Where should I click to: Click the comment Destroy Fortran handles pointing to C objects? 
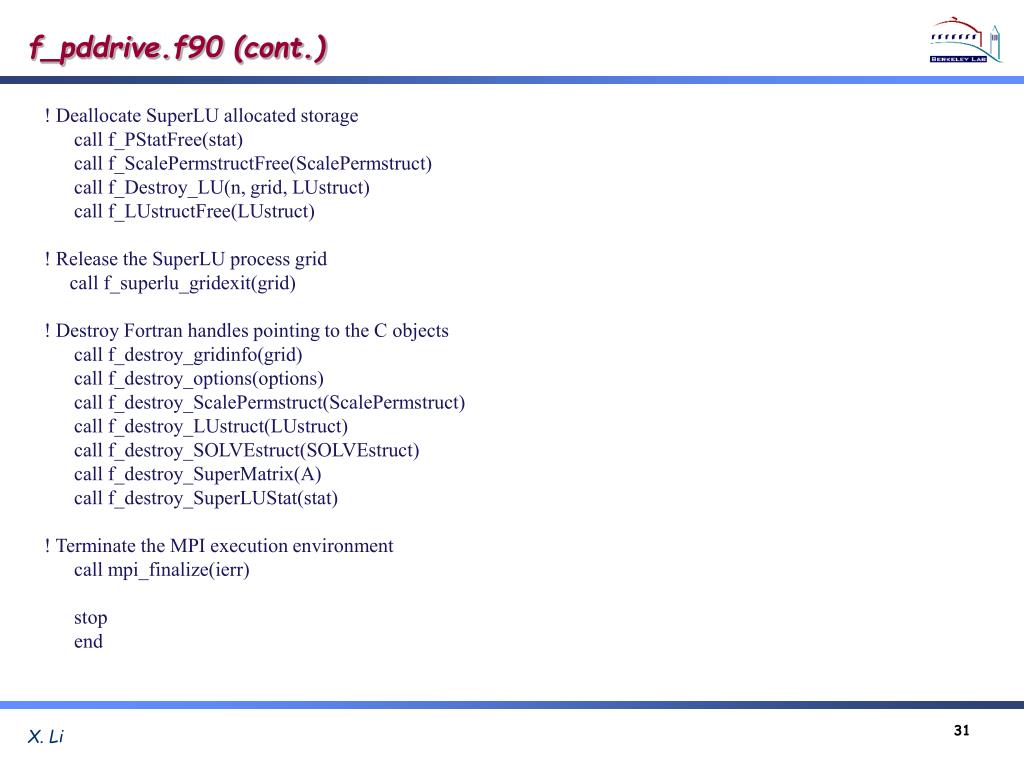[x=247, y=331]
